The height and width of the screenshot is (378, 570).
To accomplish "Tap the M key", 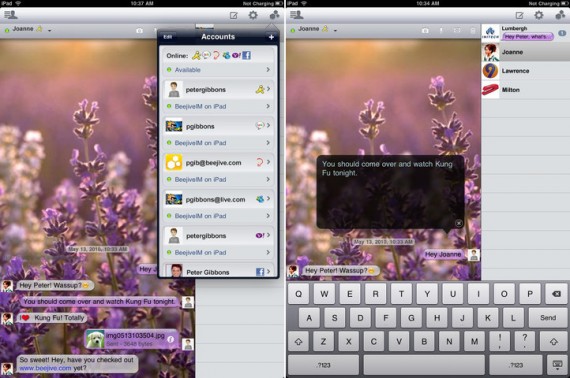I will [474, 342].
